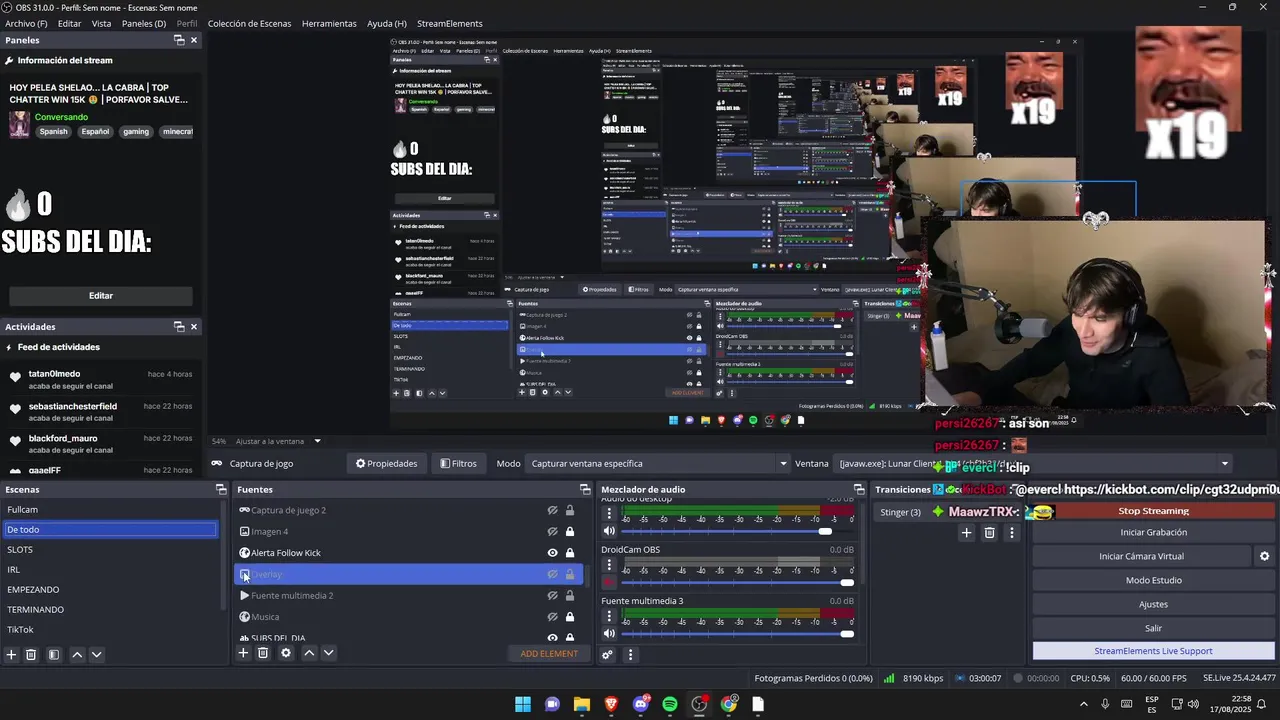Screen dimensions: 1280x720
Task: Open the Archivo (F) menu
Action: [x=26, y=23]
